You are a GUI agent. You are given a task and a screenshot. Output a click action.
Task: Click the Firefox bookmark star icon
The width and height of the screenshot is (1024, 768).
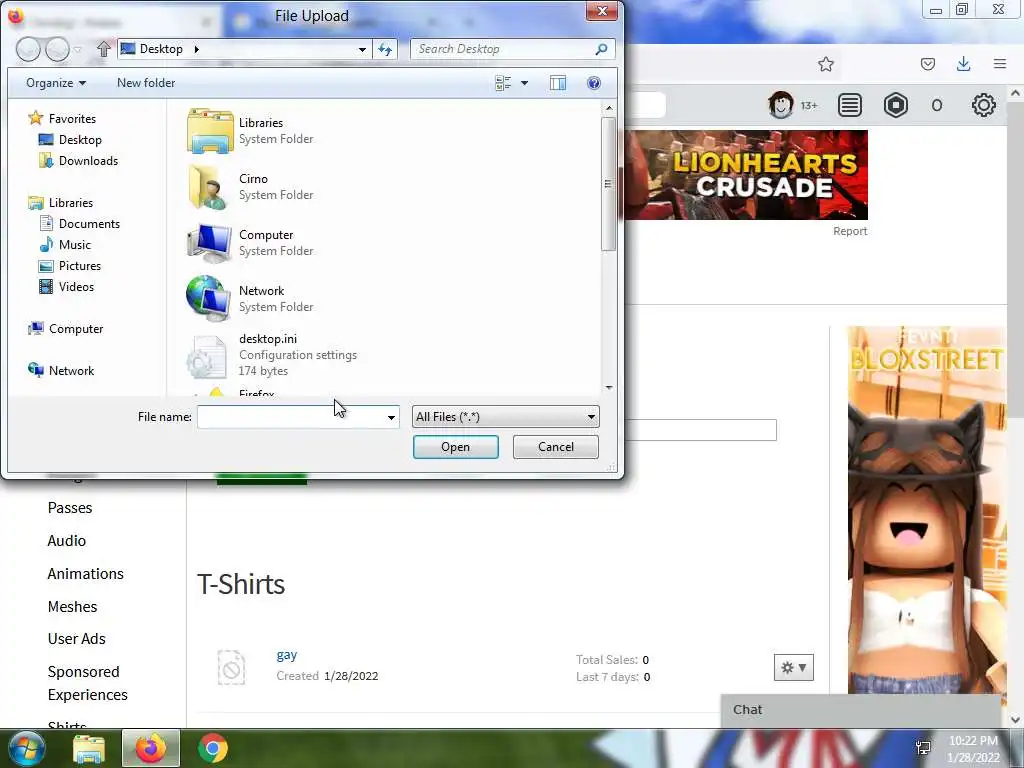(x=825, y=64)
